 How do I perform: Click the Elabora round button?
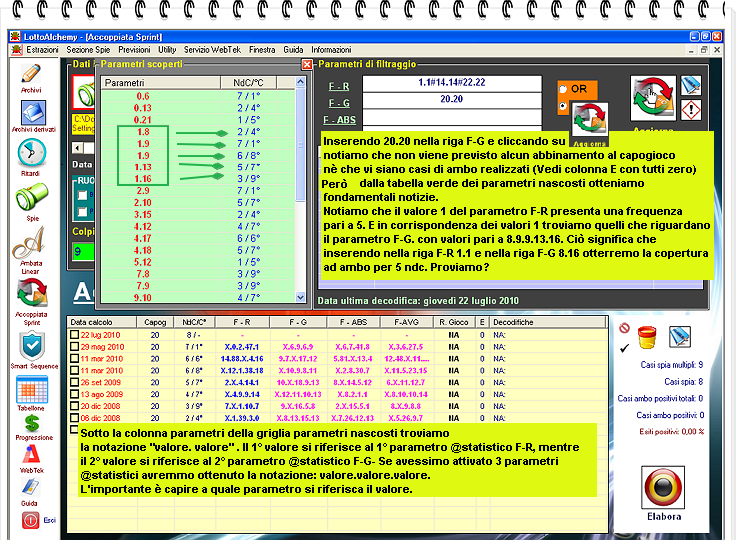coord(663,487)
